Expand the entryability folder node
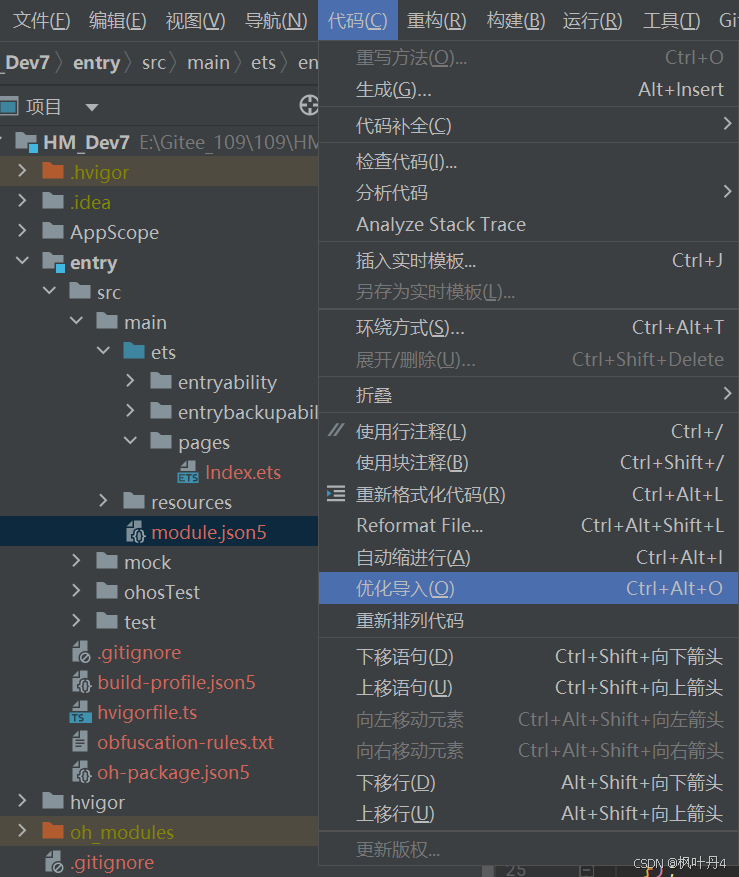This screenshot has width=739, height=877. point(130,381)
